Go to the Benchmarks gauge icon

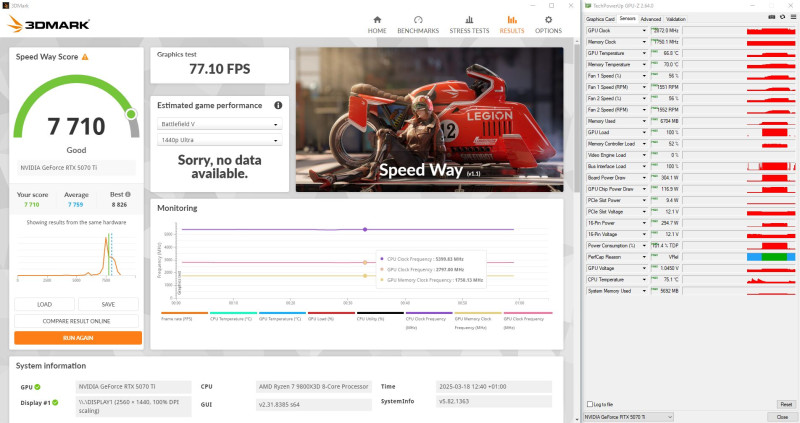coord(418,20)
